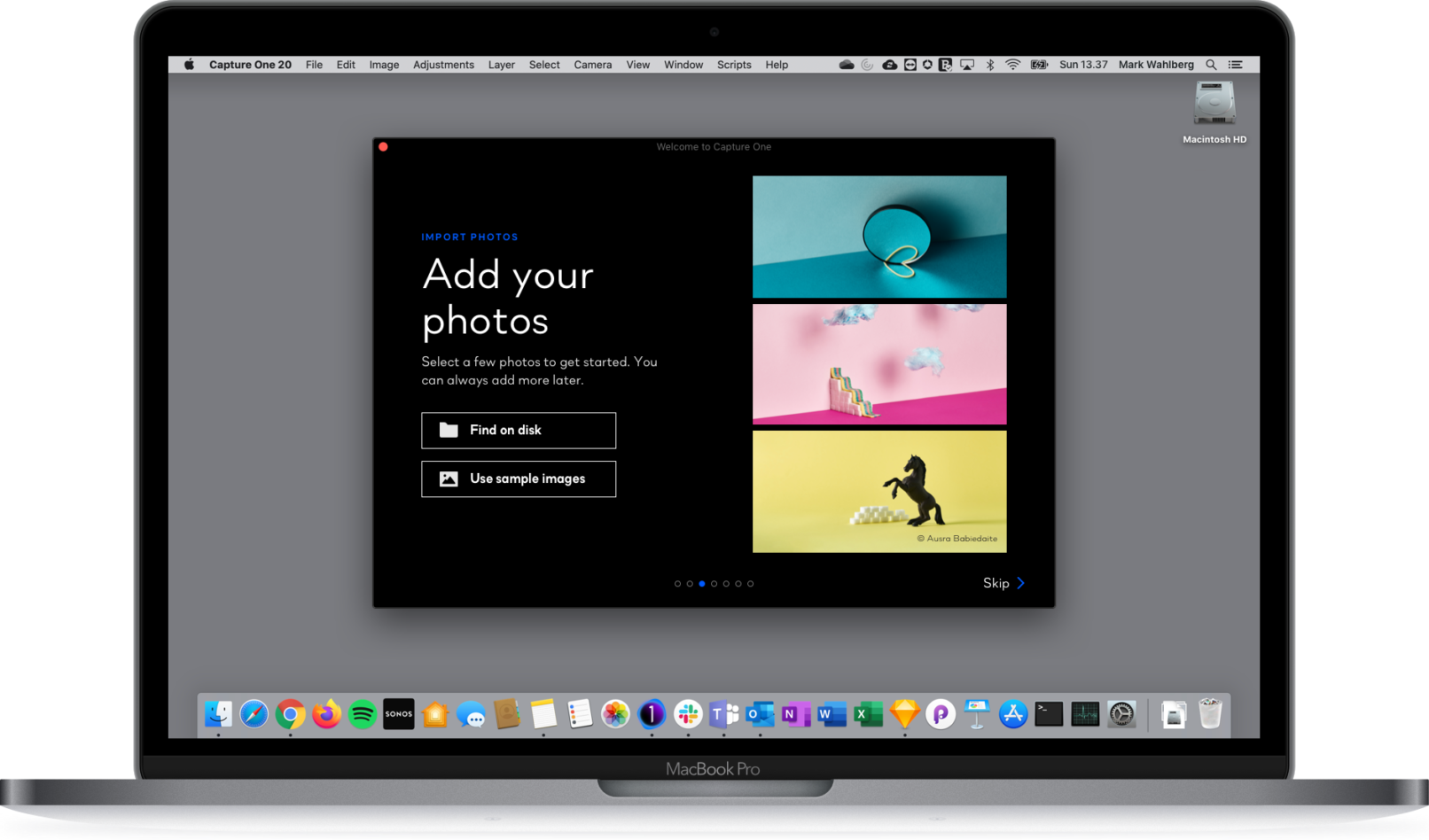Open the Adjustments menu
Image resolution: width=1429 pixels, height=840 pixels.
point(443,64)
